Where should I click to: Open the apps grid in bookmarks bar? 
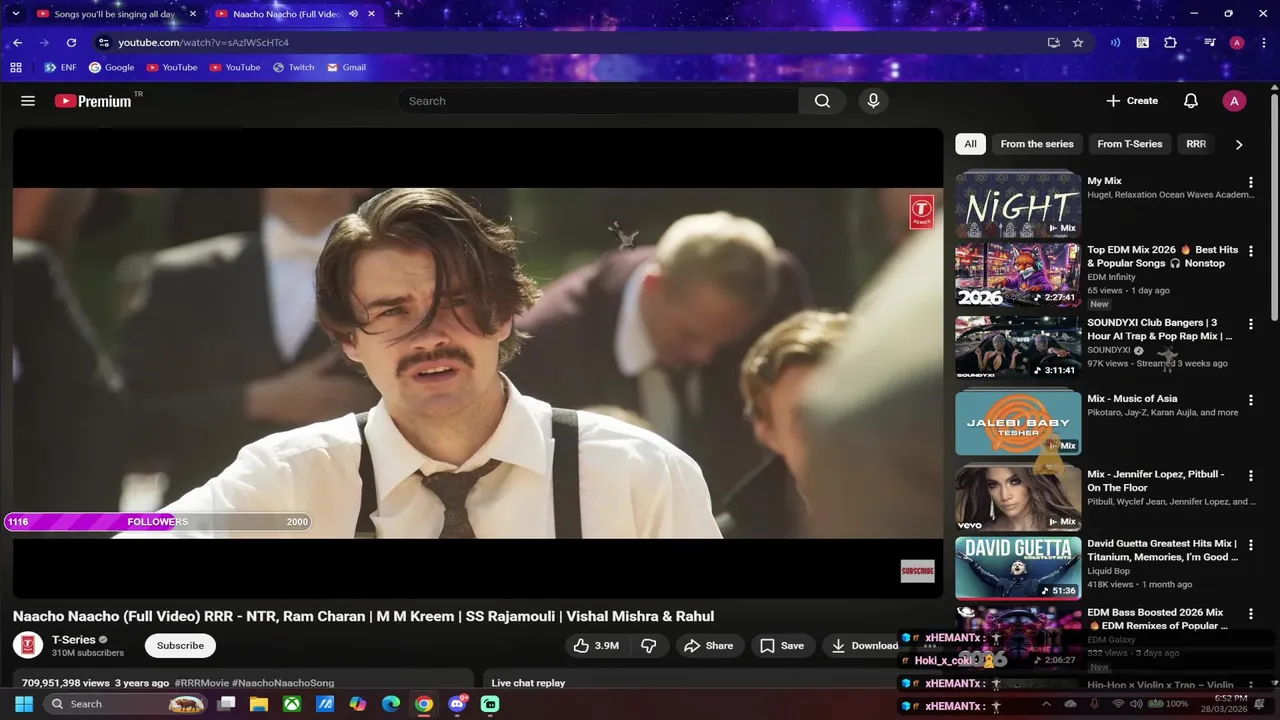[x=16, y=67]
